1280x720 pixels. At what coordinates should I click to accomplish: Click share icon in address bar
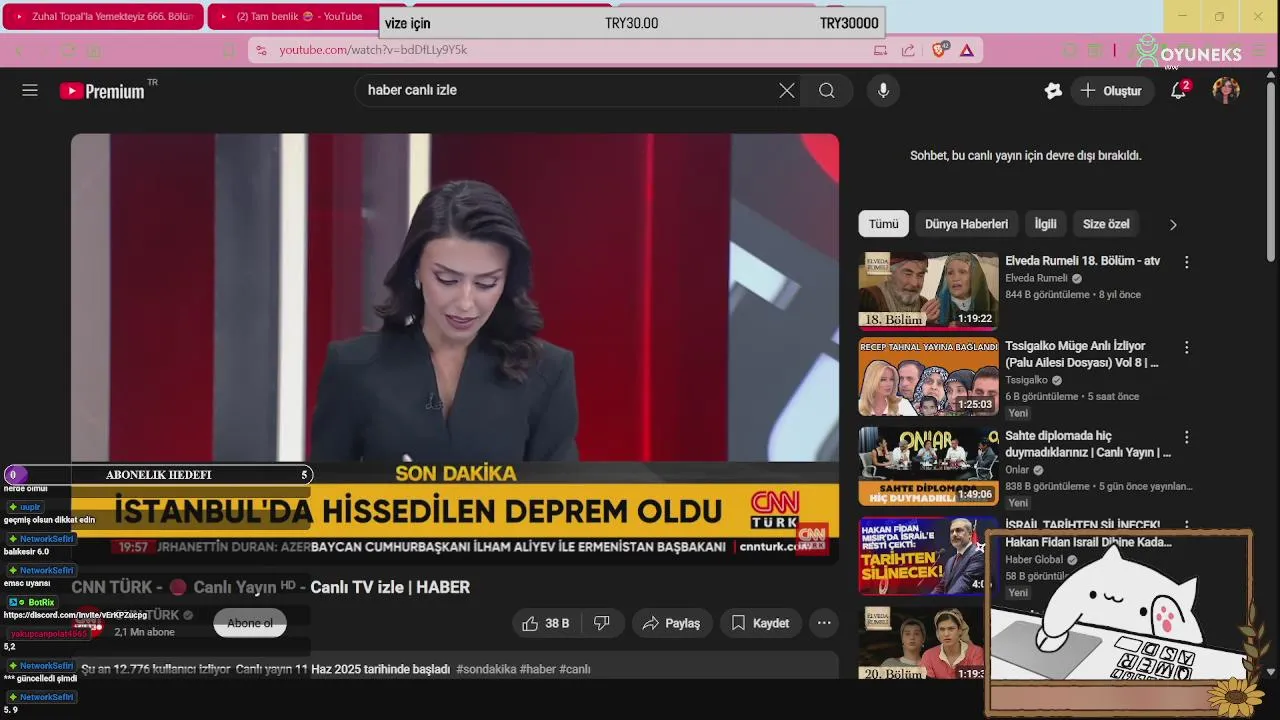908,50
